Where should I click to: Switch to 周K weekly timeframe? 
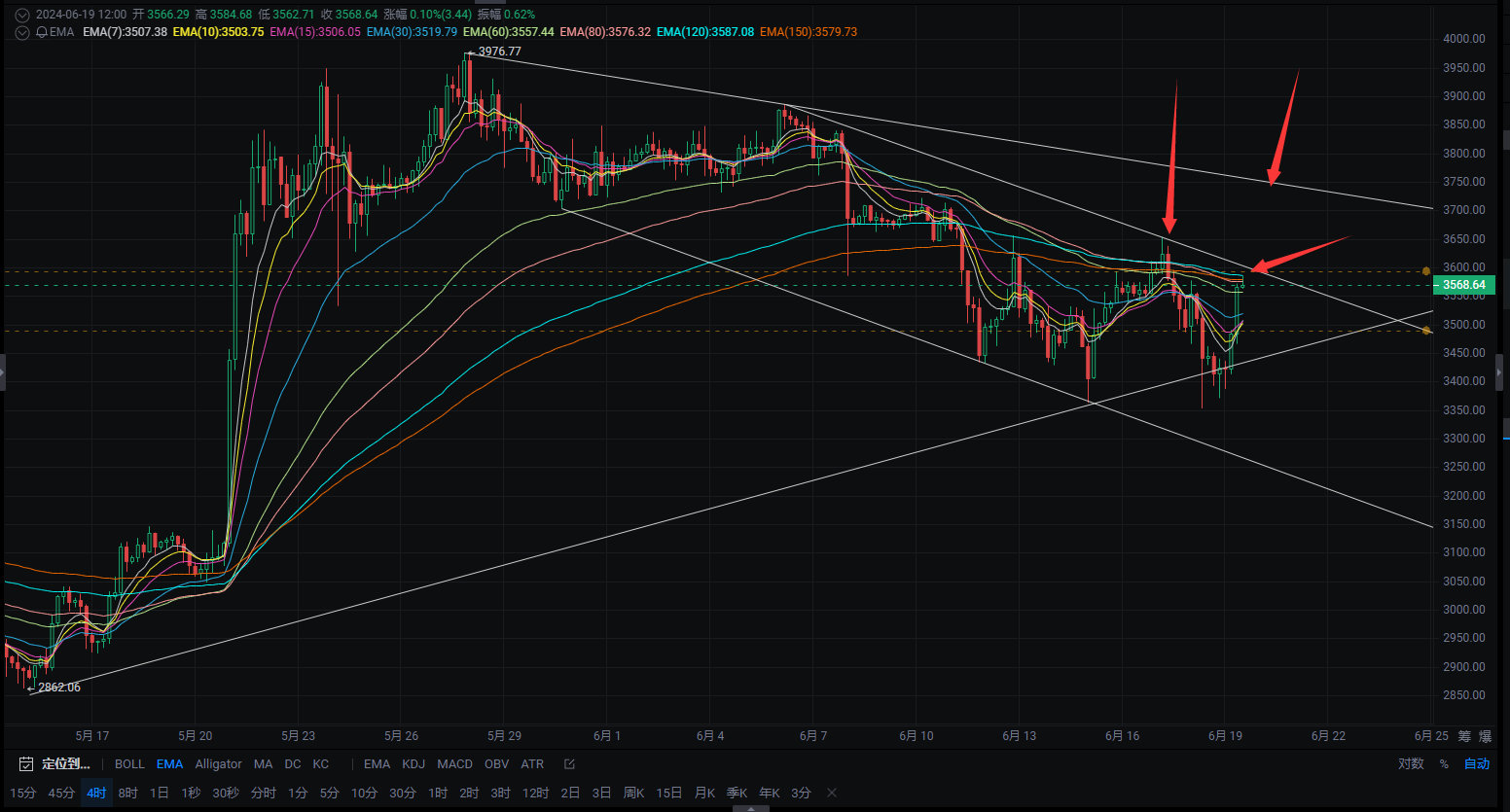point(633,793)
